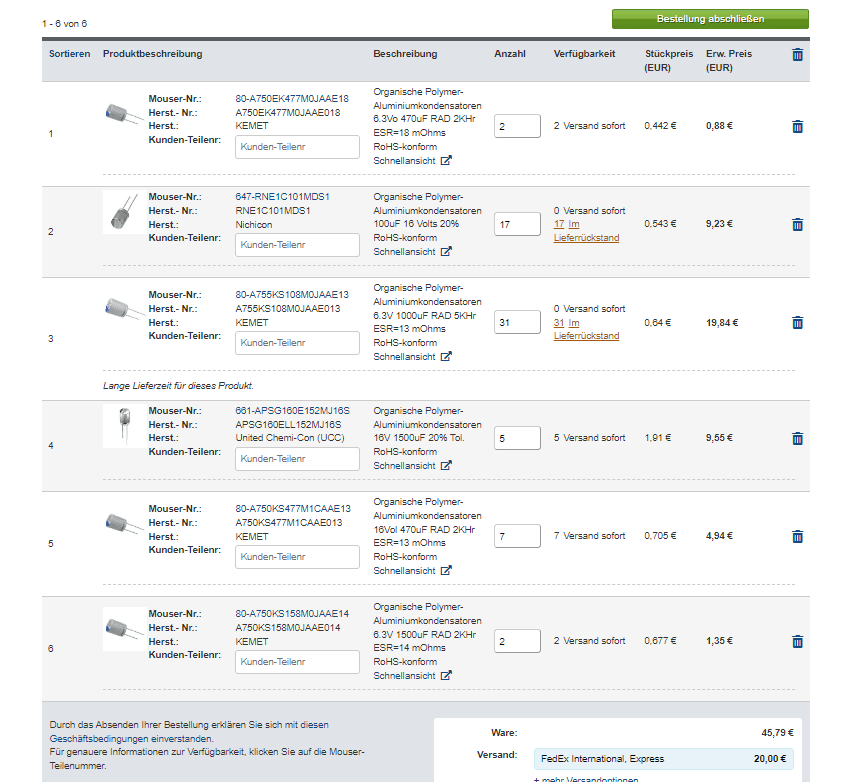Click 17 Im Lieferrückstand backorder link
This screenshot has height=782, width=863.
[x=586, y=231]
